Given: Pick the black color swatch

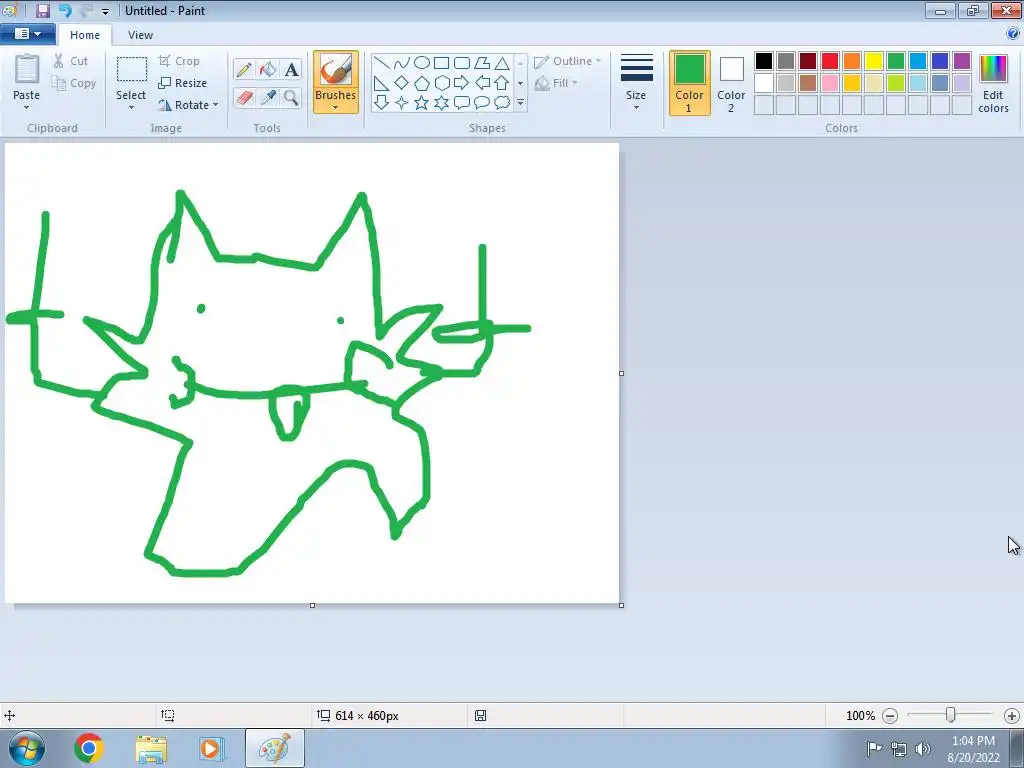Looking at the screenshot, I should coord(764,61).
